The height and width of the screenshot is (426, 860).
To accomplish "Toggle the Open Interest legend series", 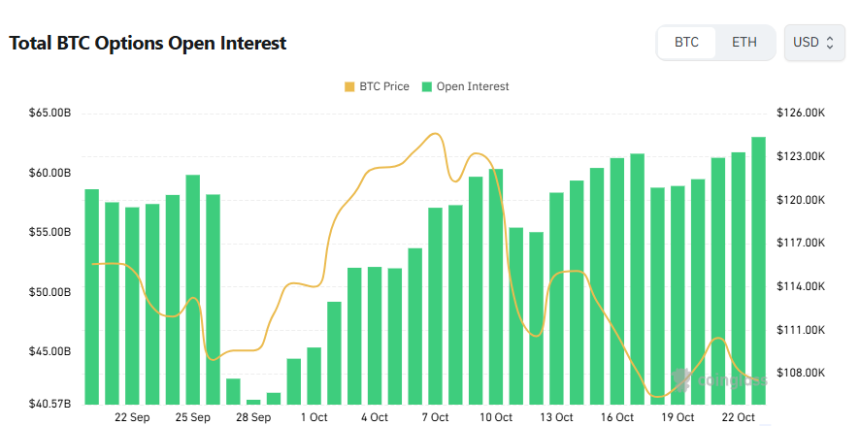I will [465, 87].
